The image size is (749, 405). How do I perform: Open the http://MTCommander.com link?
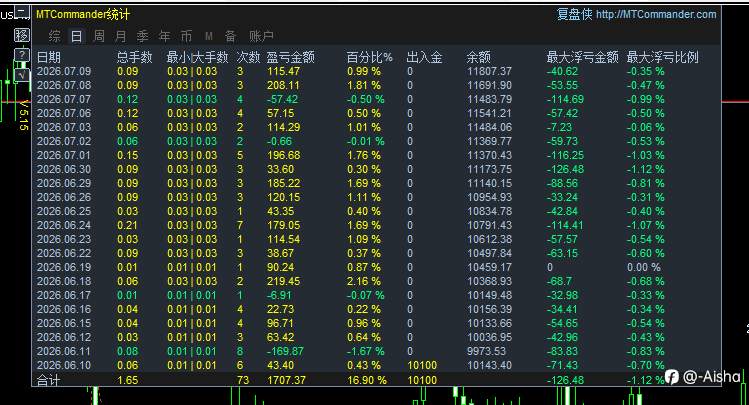pyautogui.click(x=656, y=14)
